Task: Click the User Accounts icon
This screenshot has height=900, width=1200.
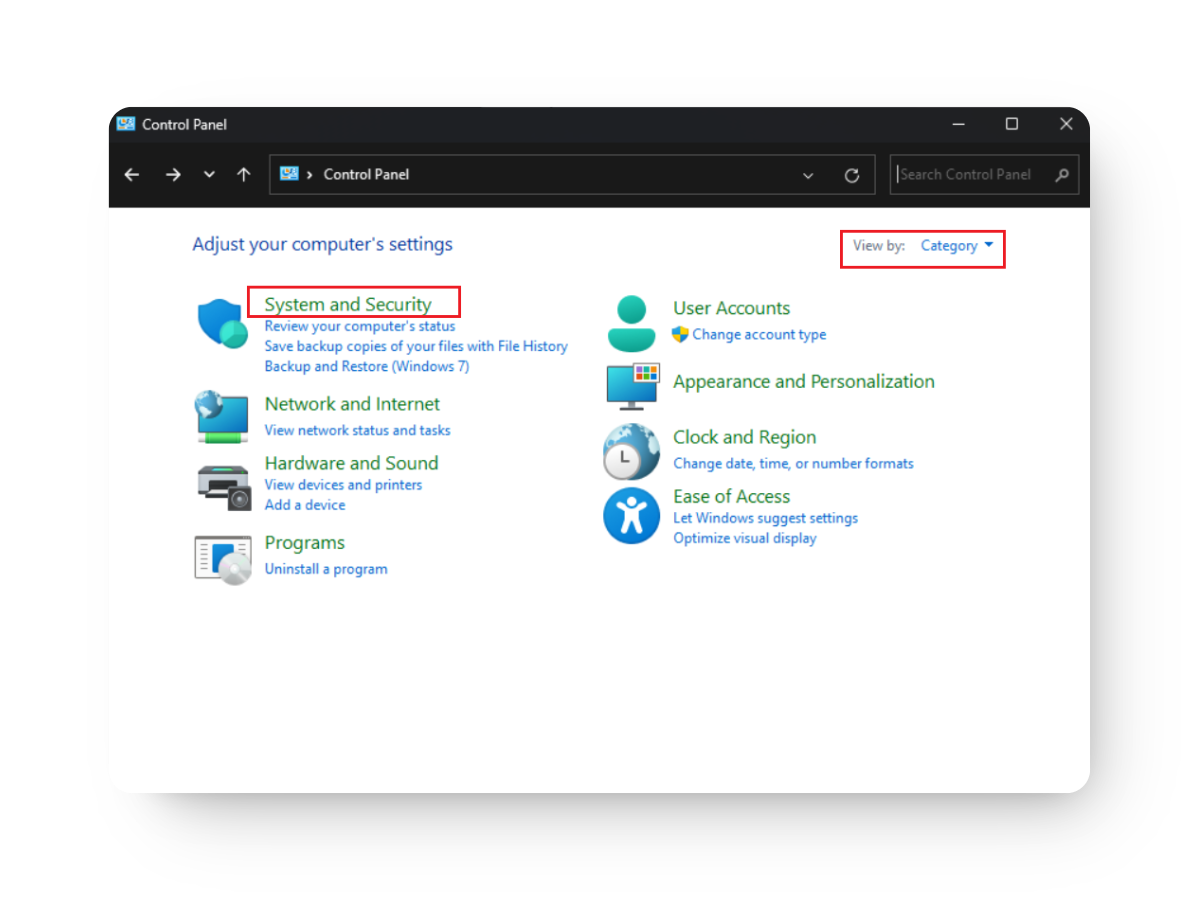Action: point(631,322)
